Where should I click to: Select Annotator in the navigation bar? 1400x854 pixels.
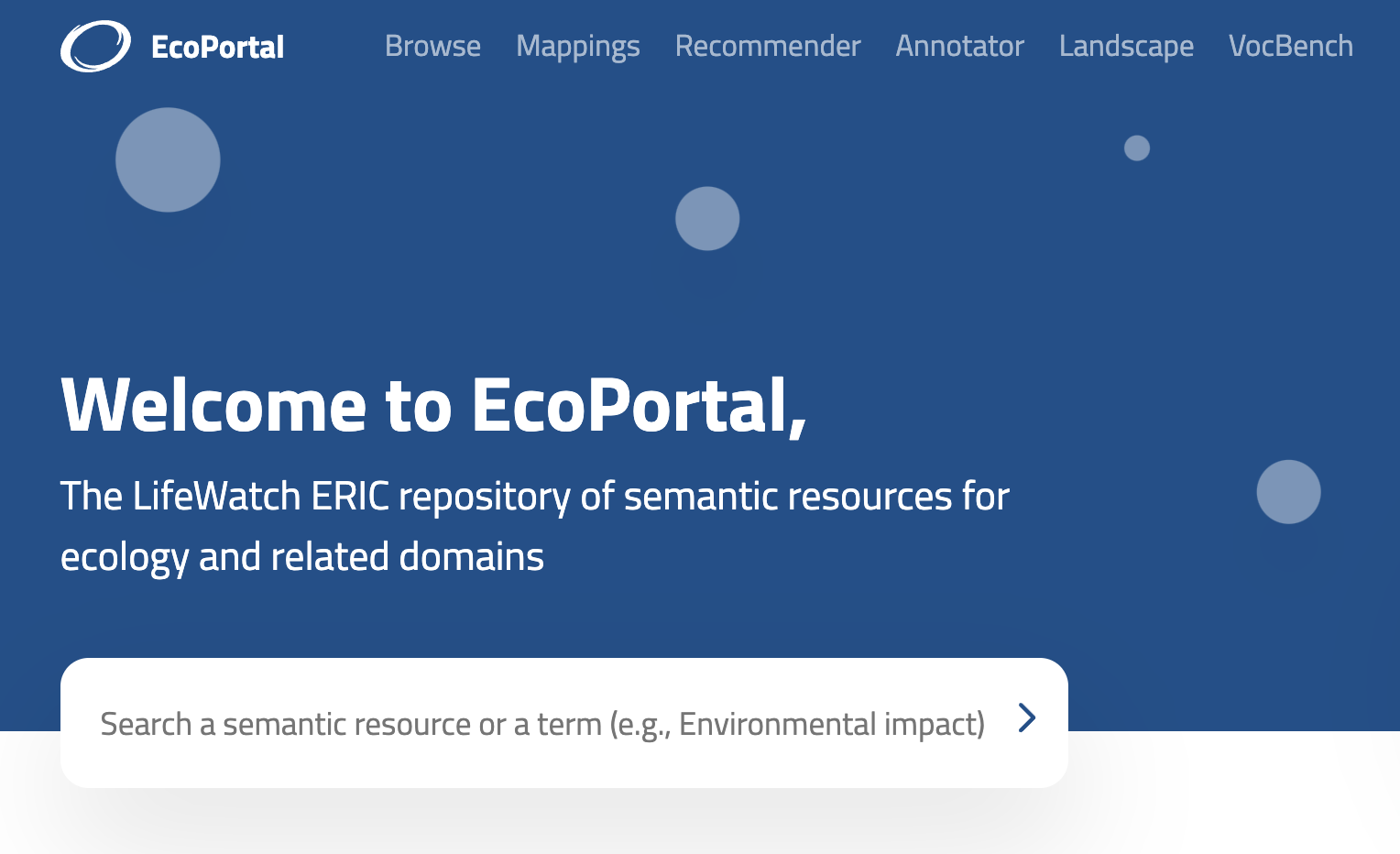(x=959, y=46)
